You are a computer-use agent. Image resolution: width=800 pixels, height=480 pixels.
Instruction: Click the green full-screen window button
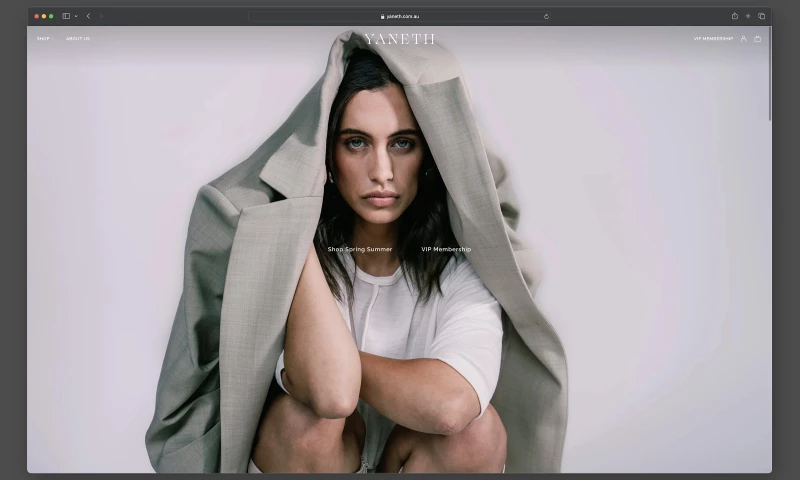51,16
